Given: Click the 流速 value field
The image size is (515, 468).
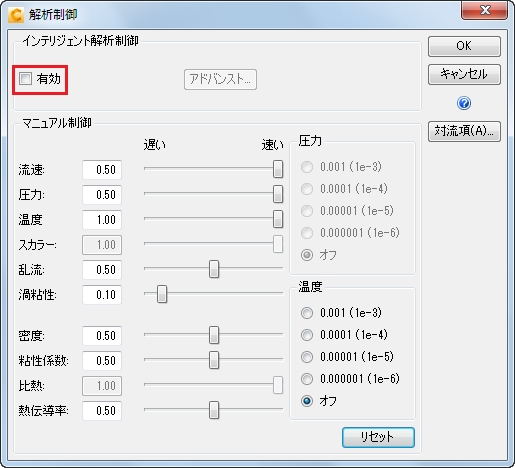Looking at the screenshot, I should [102, 170].
